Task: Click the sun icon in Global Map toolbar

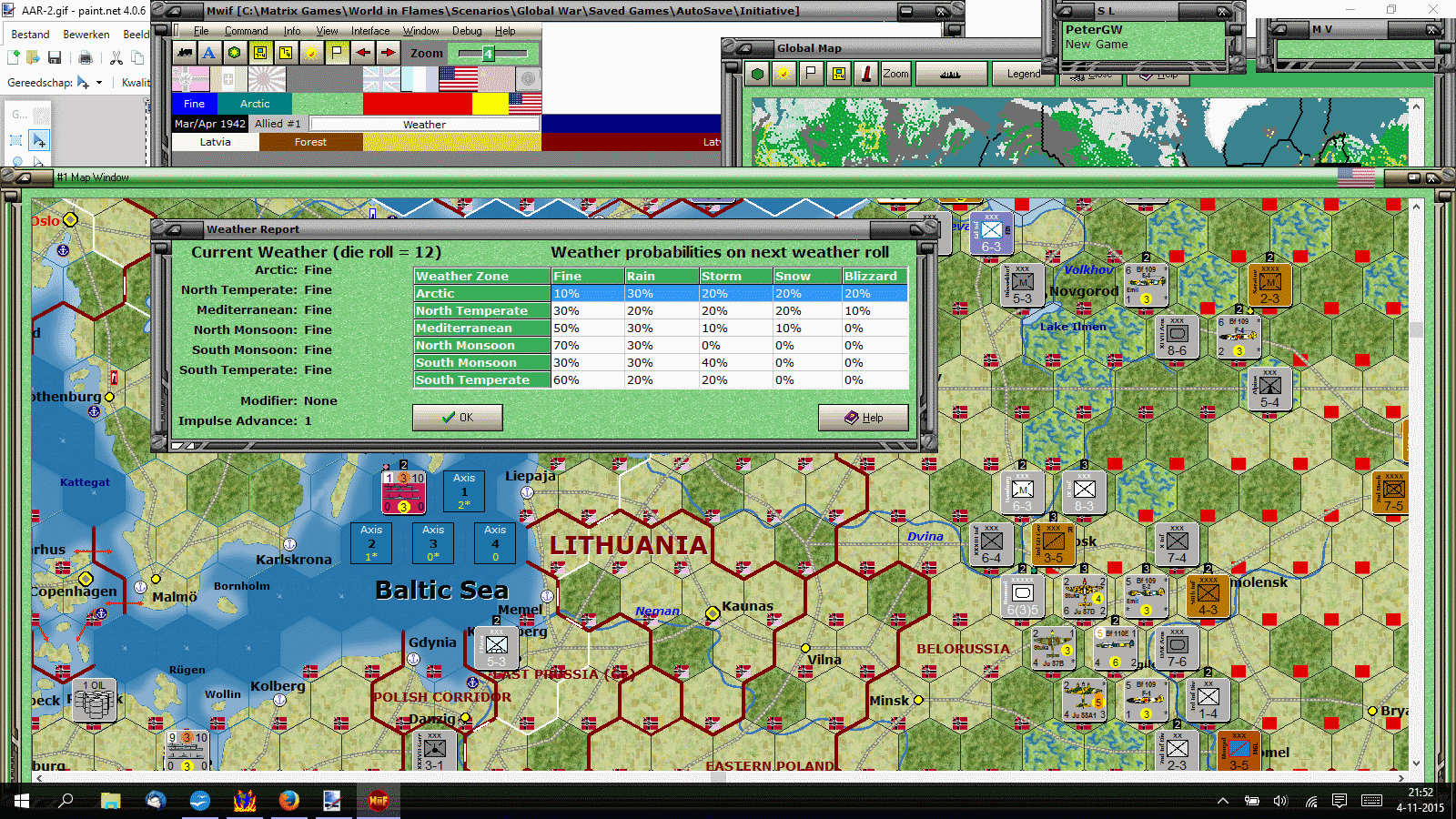Action: (784, 74)
